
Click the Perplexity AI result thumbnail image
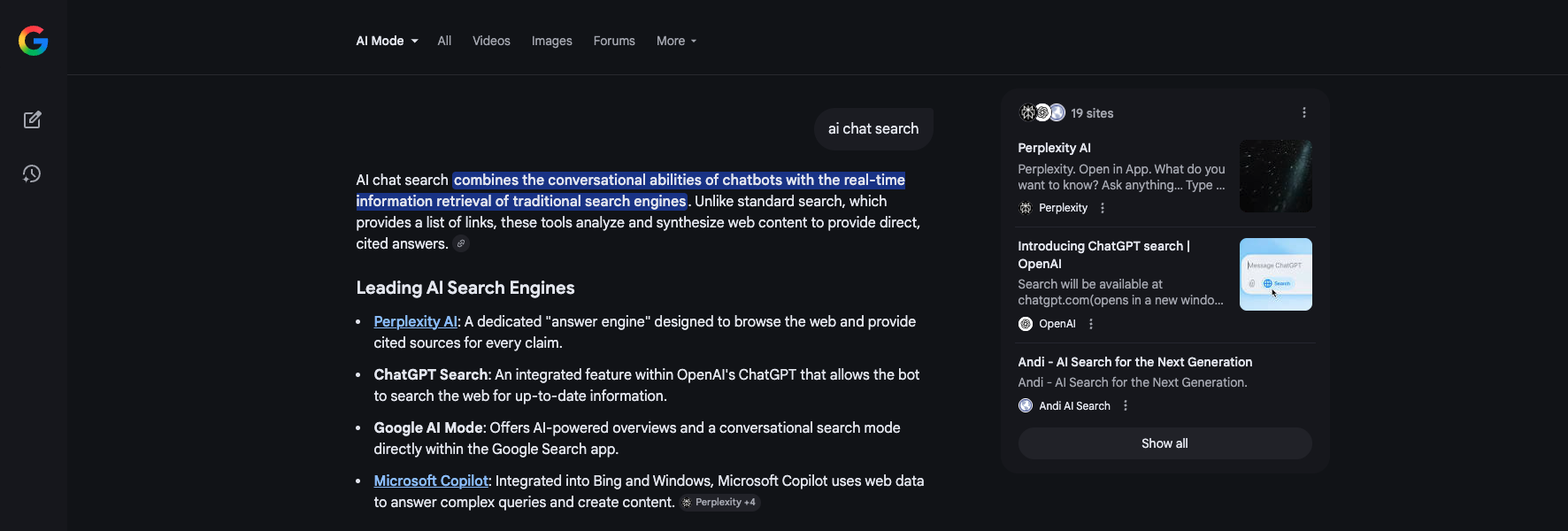pos(1275,176)
